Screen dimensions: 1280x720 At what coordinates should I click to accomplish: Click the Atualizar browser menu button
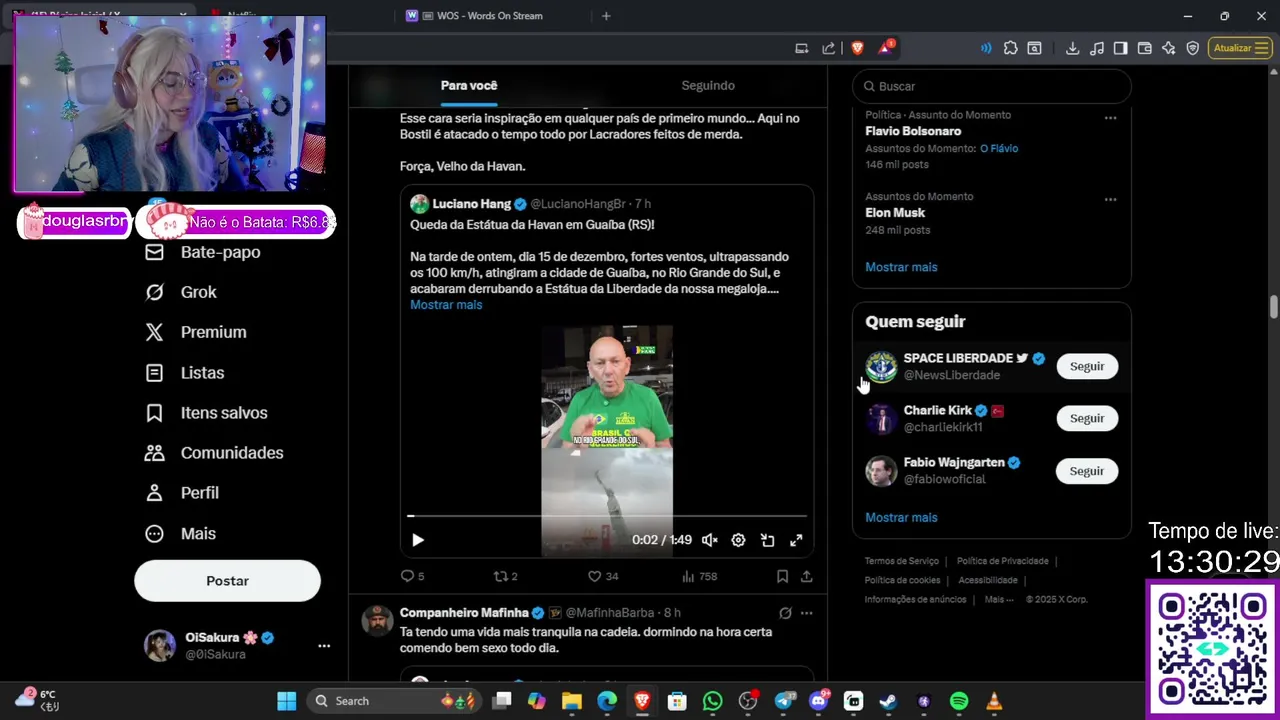[1240, 48]
